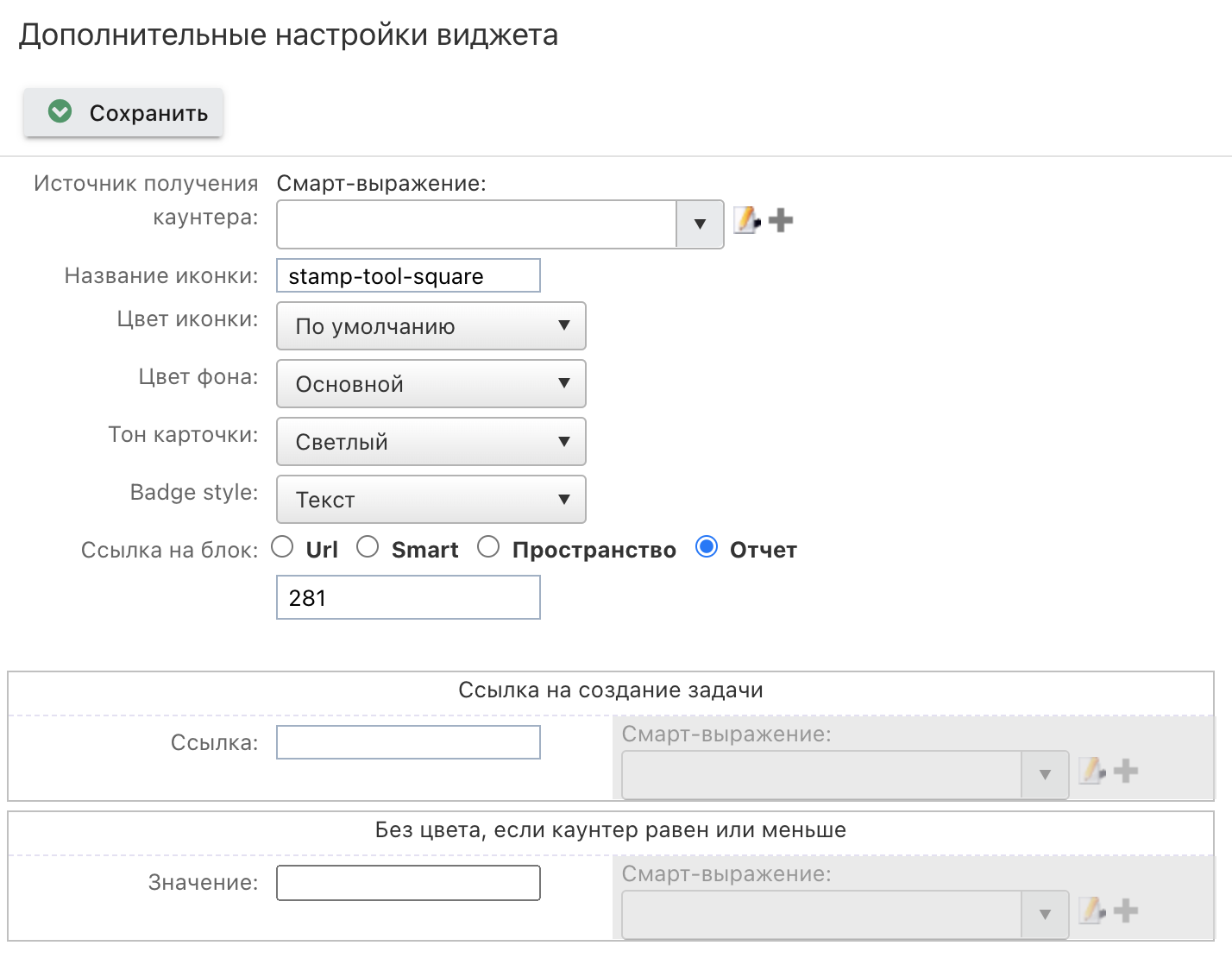Click the Дополнительные настройки виджета title

coord(289,35)
